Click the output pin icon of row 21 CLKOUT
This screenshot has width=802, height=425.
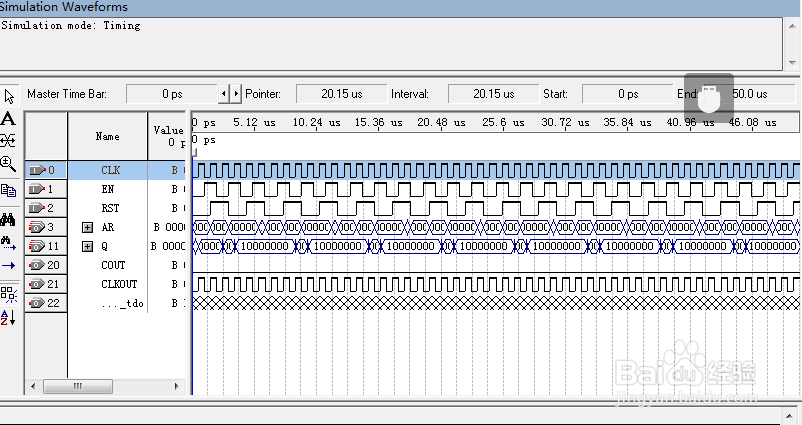point(37,284)
